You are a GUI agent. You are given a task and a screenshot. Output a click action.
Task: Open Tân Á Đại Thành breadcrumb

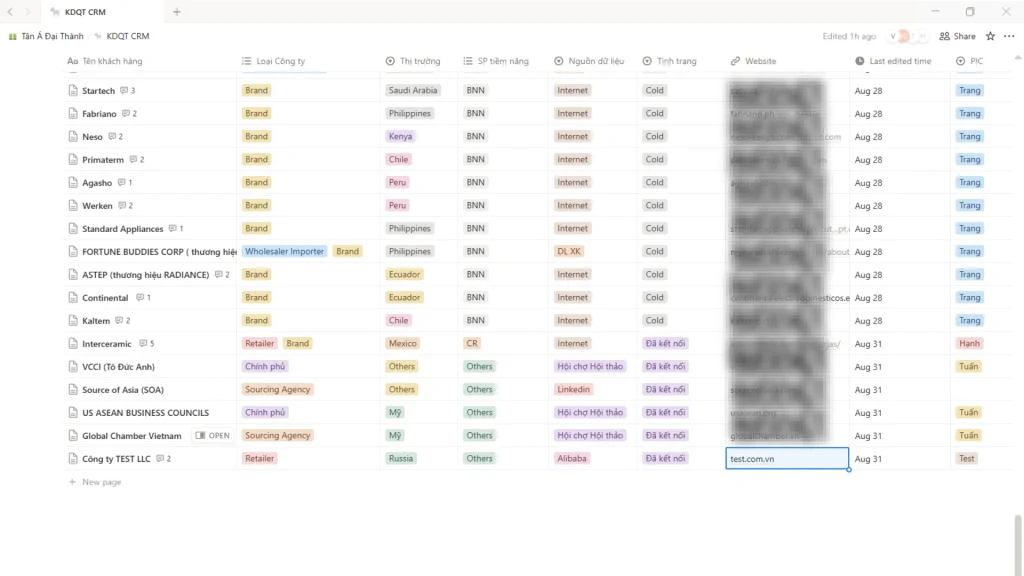46,36
